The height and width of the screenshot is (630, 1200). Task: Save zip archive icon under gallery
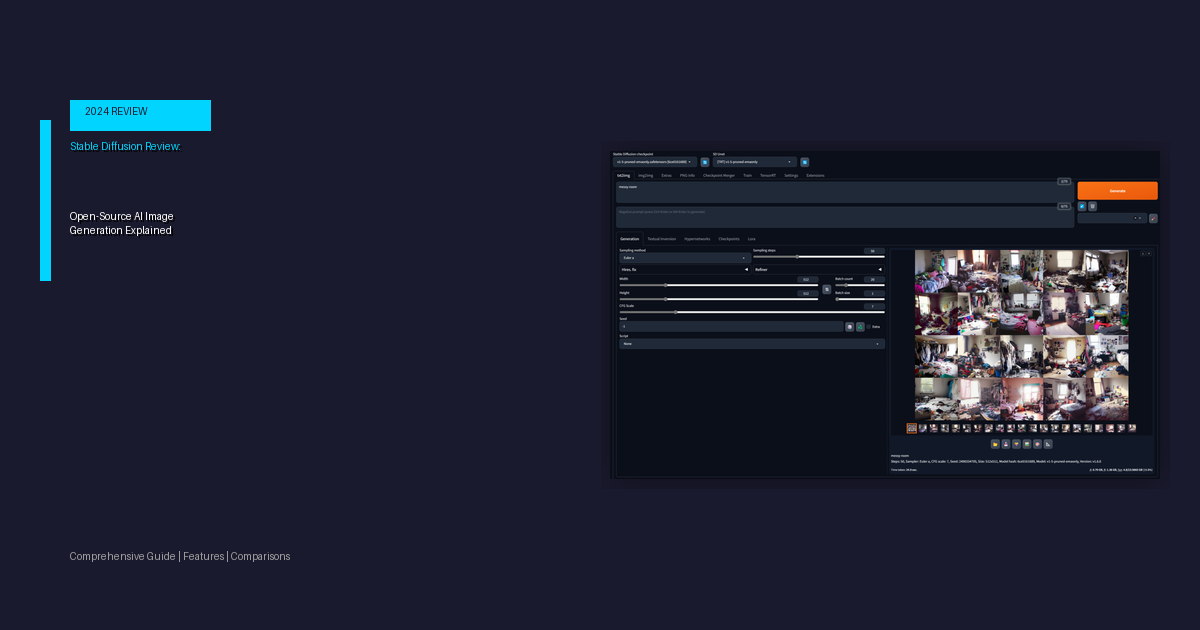click(x=1016, y=444)
